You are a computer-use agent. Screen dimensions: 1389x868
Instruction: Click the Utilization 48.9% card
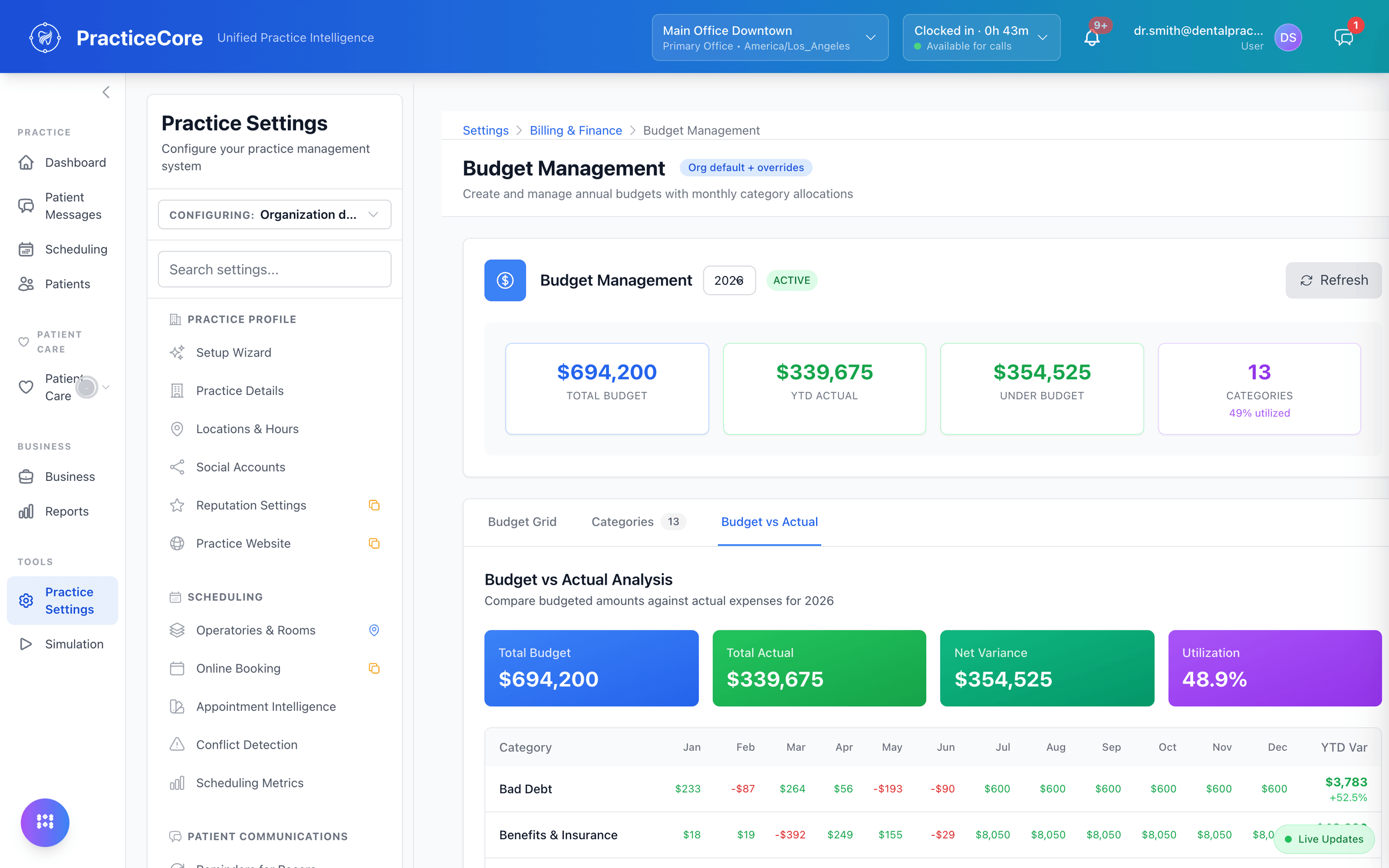click(x=1274, y=668)
